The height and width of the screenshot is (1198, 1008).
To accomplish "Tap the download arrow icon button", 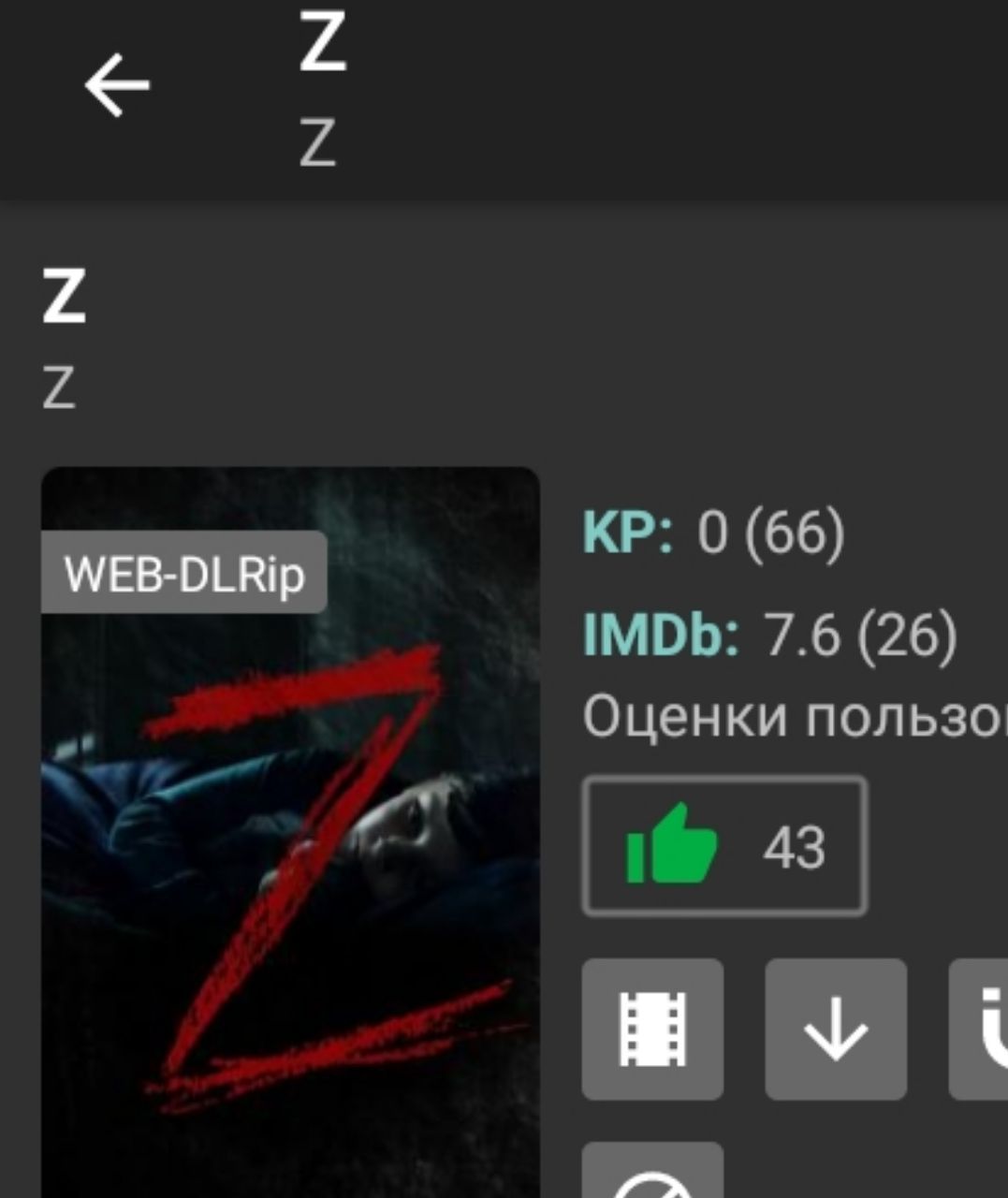I will pos(836,1029).
